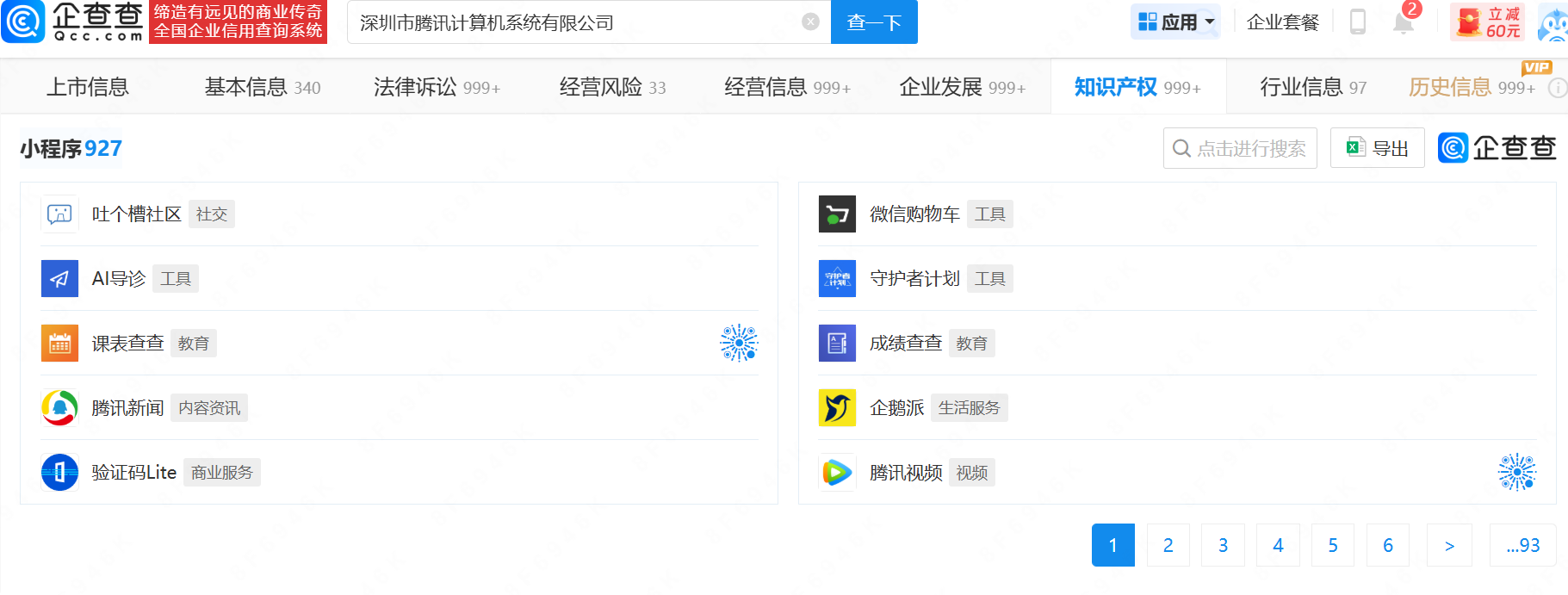Click the 点击进行搜索 search field

1240,148
